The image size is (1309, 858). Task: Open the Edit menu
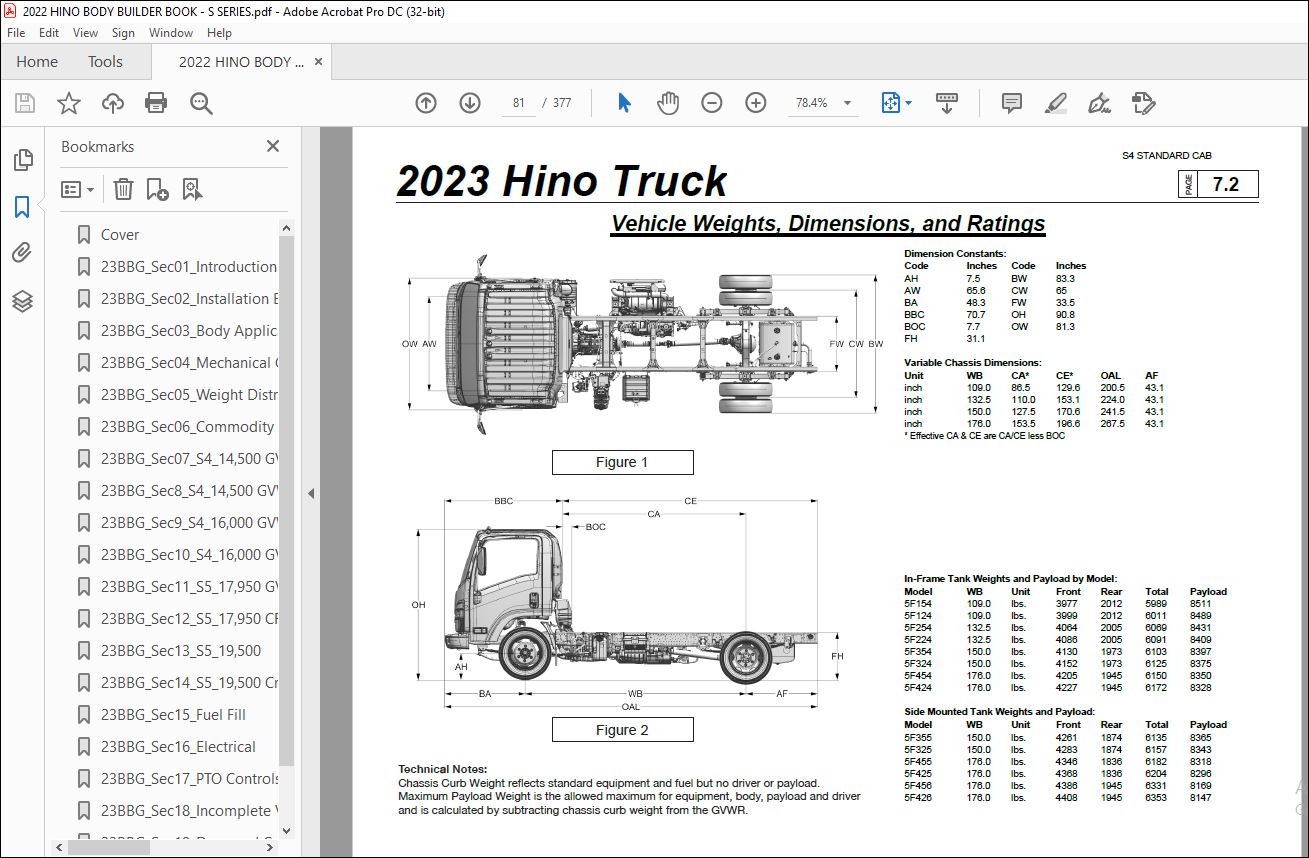(x=49, y=33)
